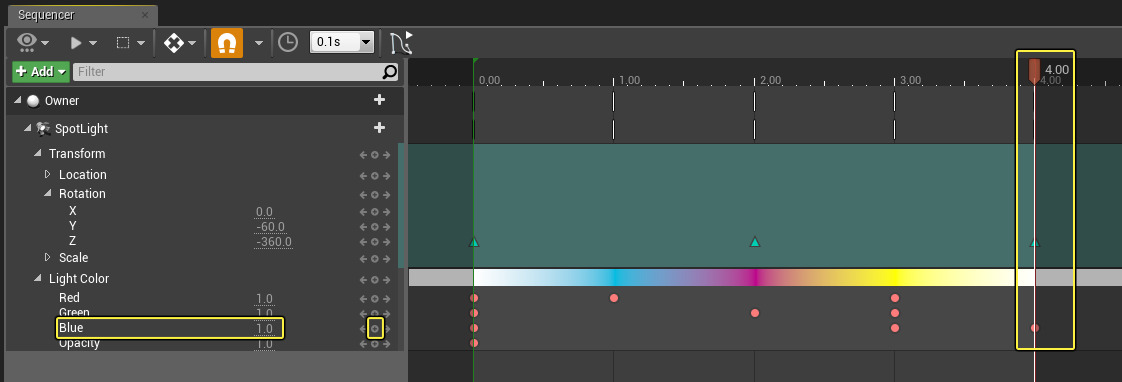Open the view options eye icon
1122x382 pixels.
(x=27, y=42)
